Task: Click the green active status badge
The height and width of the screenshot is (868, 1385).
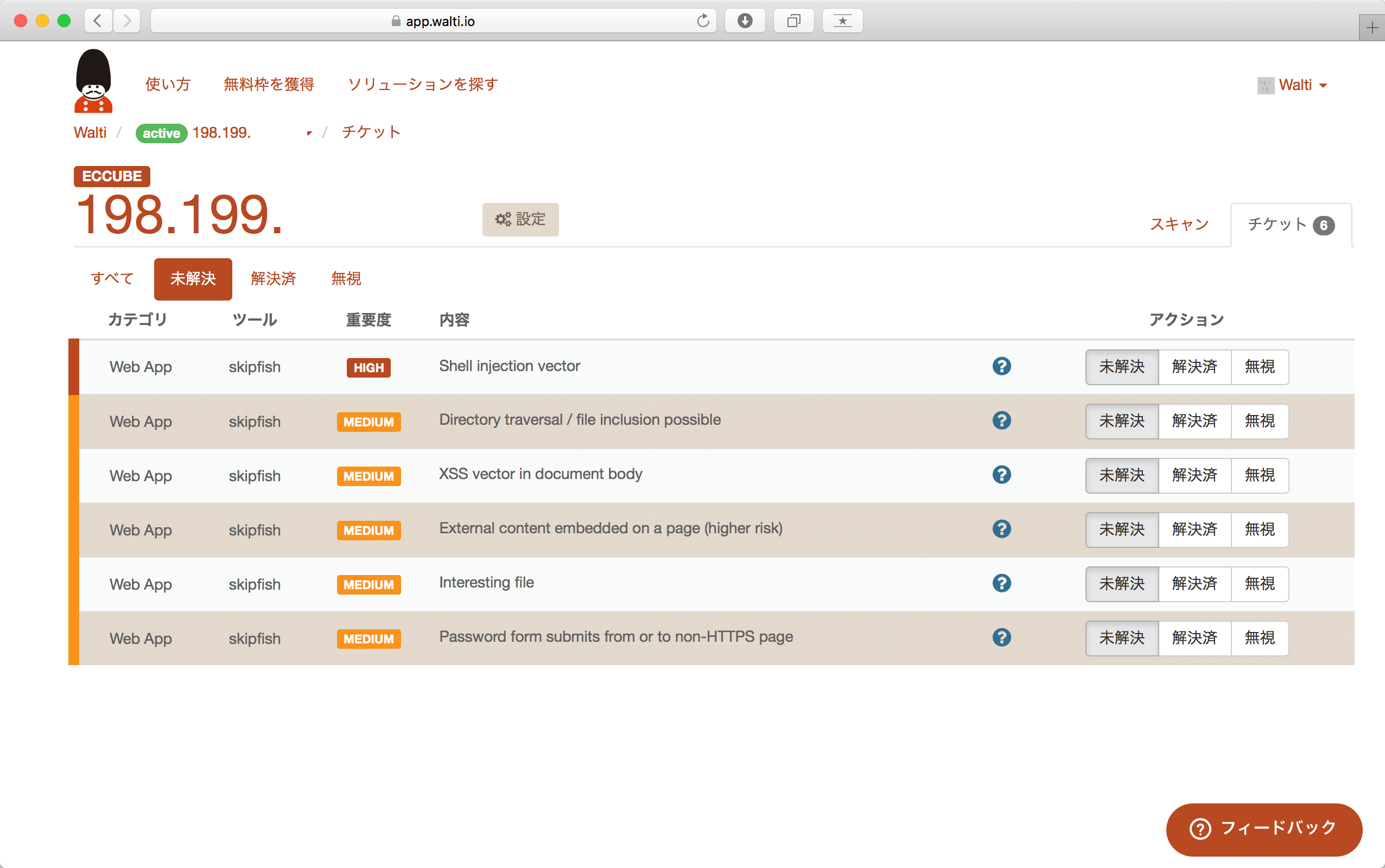Action: pos(161,133)
